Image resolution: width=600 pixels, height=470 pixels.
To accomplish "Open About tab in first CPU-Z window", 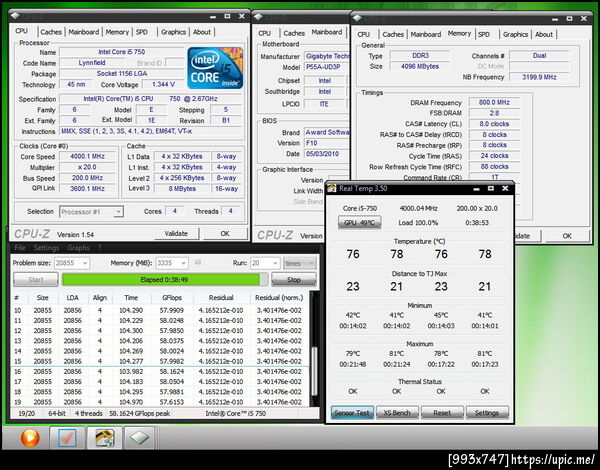I will pyautogui.click(x=202, y=32).
